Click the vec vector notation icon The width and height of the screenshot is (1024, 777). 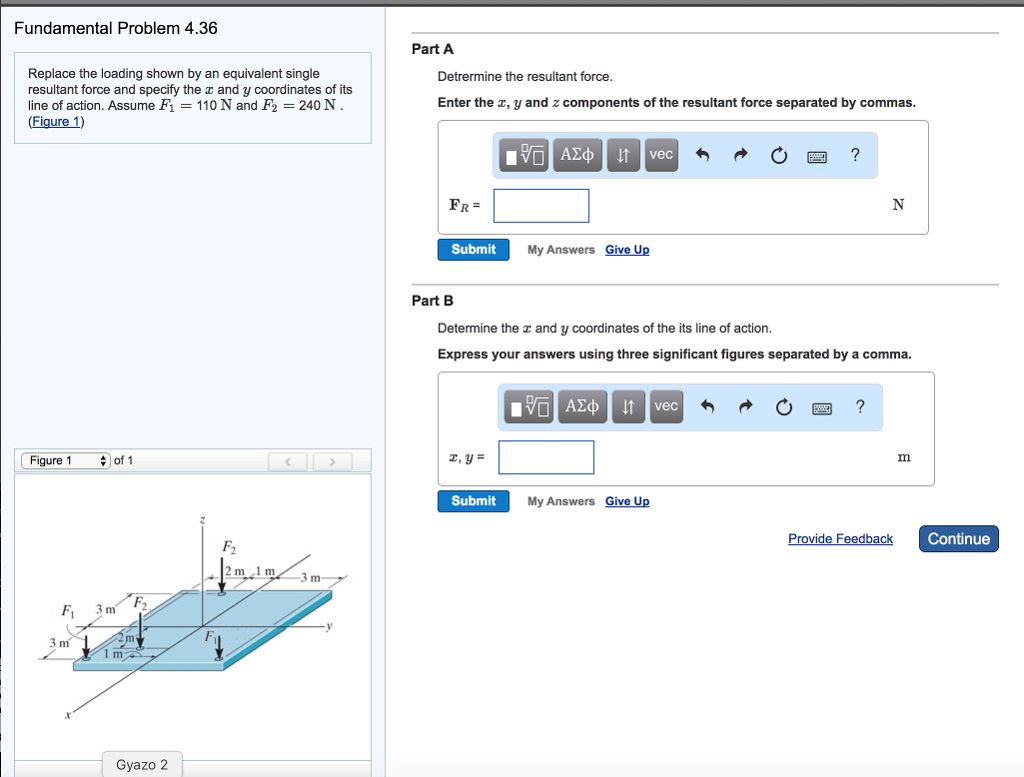(660, 155)
